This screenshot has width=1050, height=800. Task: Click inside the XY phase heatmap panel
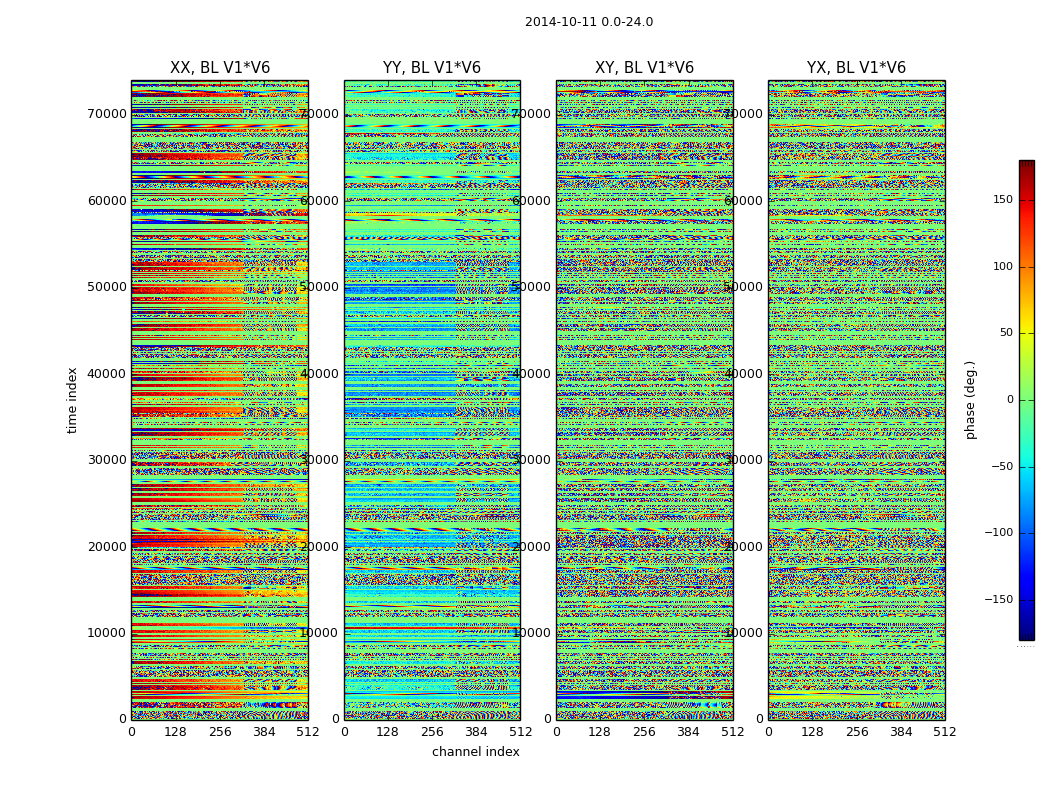point(644,400)
